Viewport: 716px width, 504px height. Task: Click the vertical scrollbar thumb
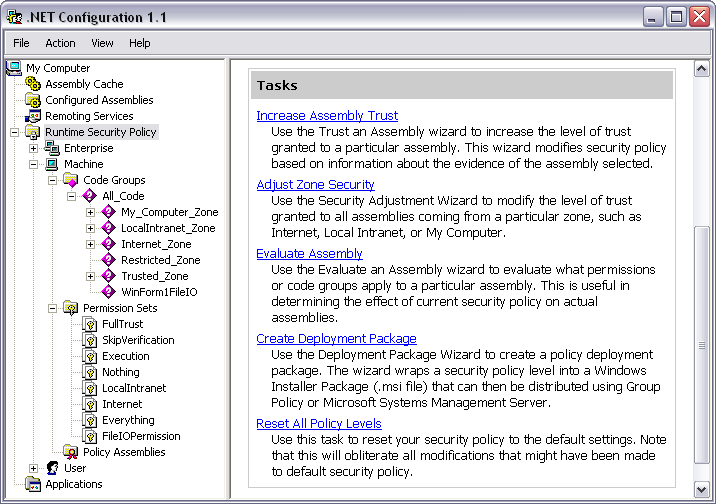coord(701,345)
